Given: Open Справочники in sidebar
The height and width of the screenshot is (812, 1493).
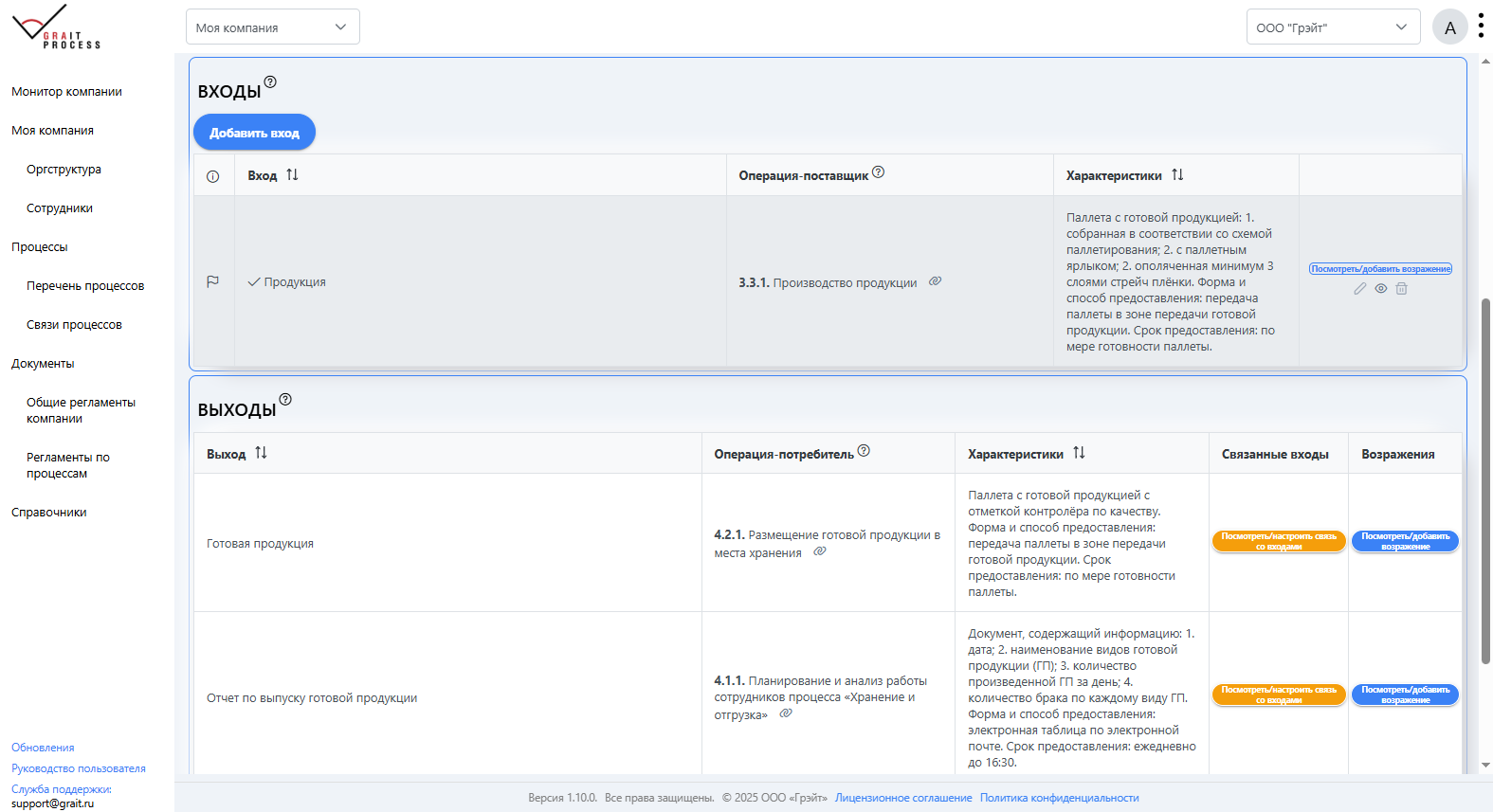Looking at the screenshot, I should 49,513.
